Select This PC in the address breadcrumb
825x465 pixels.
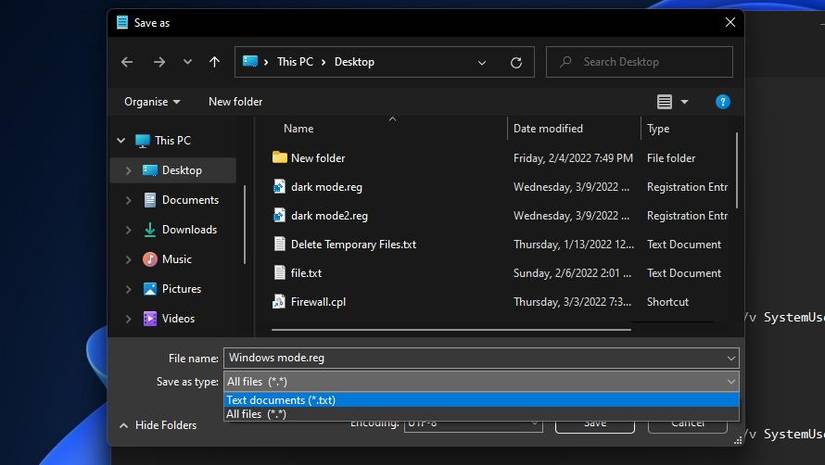point(295,62)
